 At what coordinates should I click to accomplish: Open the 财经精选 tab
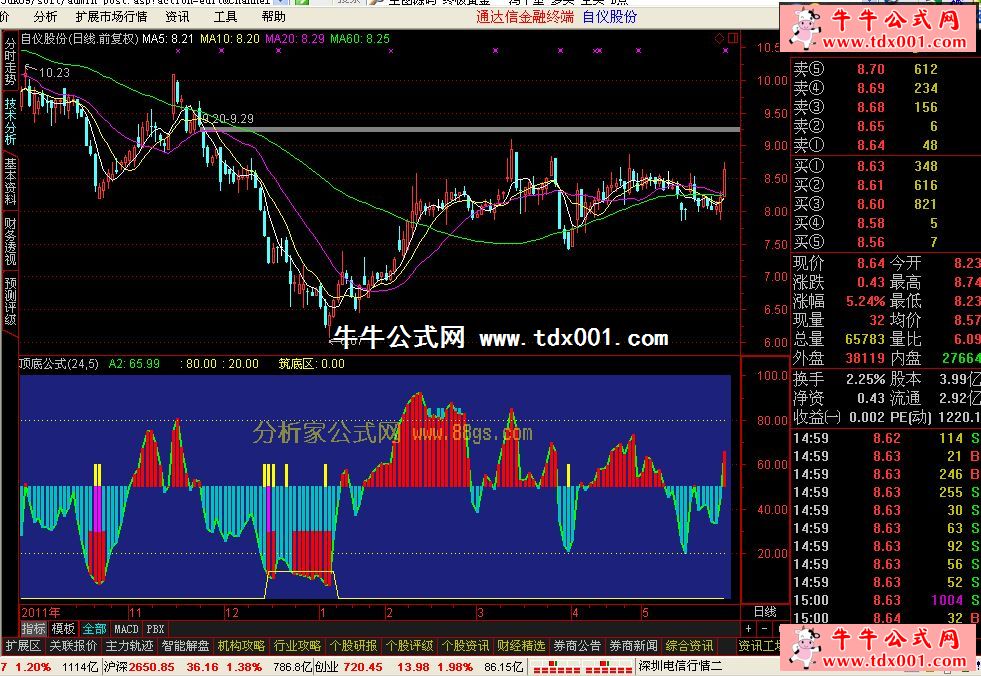pos(522,645)
